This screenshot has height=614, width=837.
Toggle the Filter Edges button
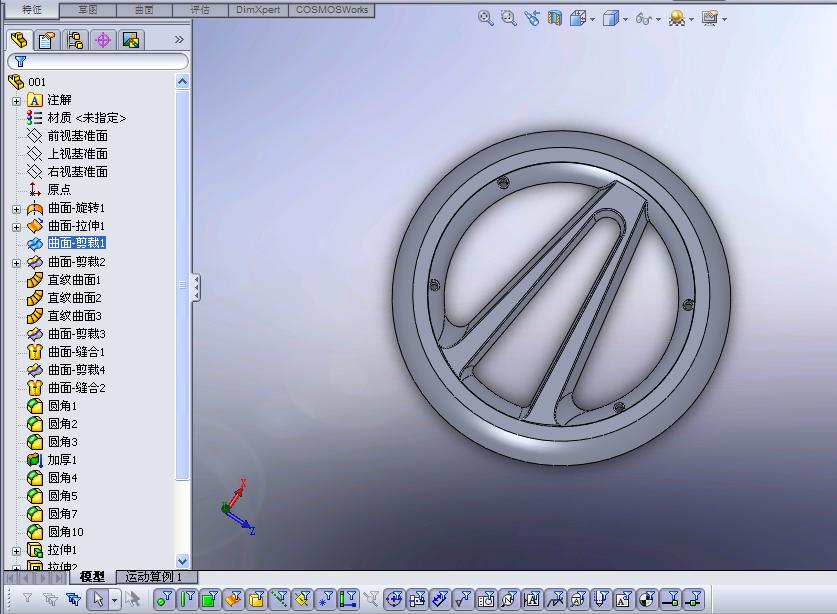187,599
